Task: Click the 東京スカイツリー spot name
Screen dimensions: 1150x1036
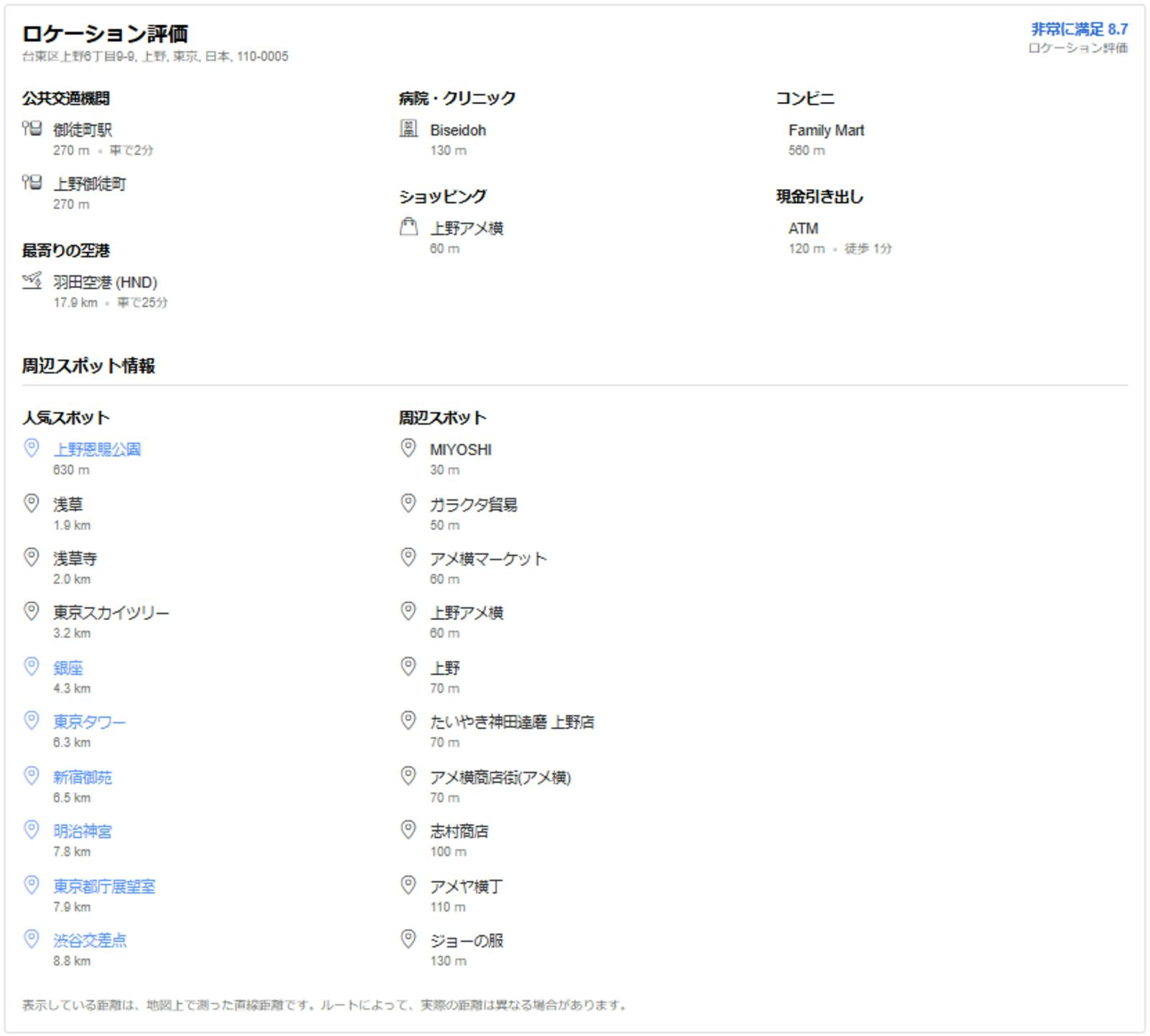Action: (x=111, y=613)
